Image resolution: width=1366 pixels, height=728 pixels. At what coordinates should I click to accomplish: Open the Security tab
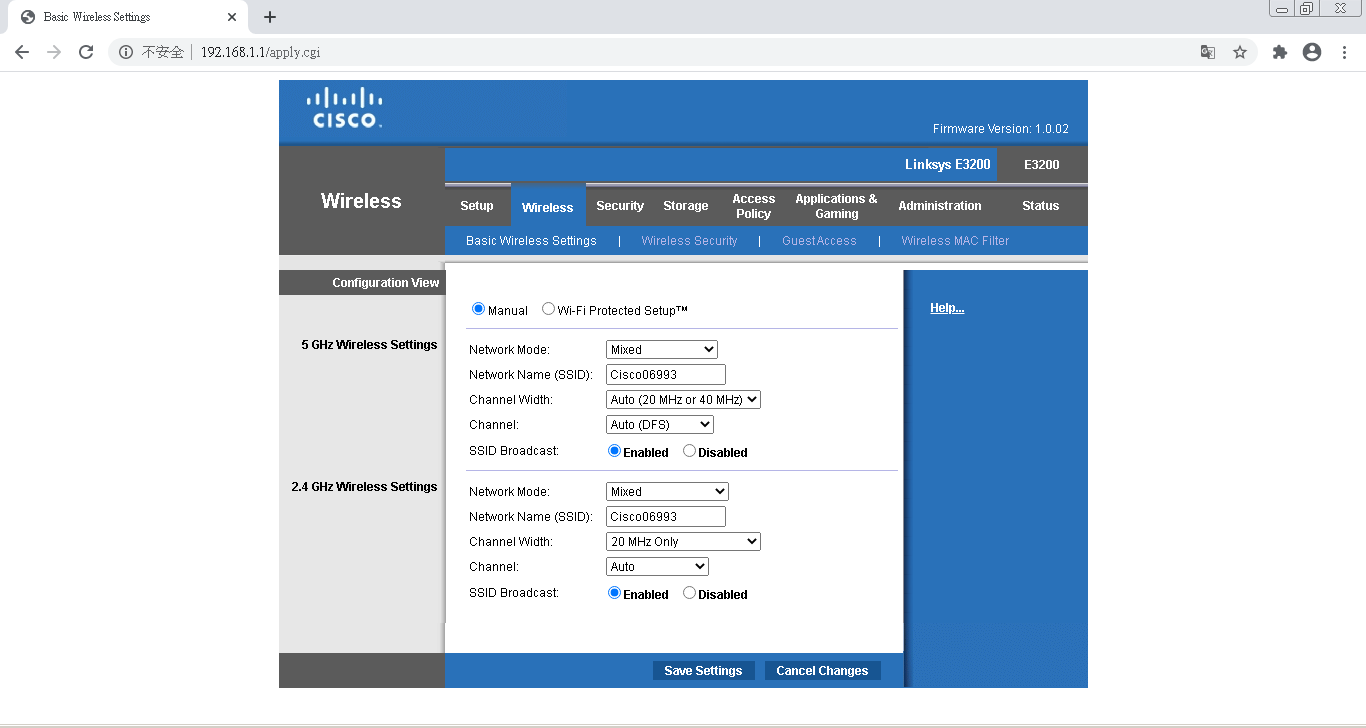620,206
